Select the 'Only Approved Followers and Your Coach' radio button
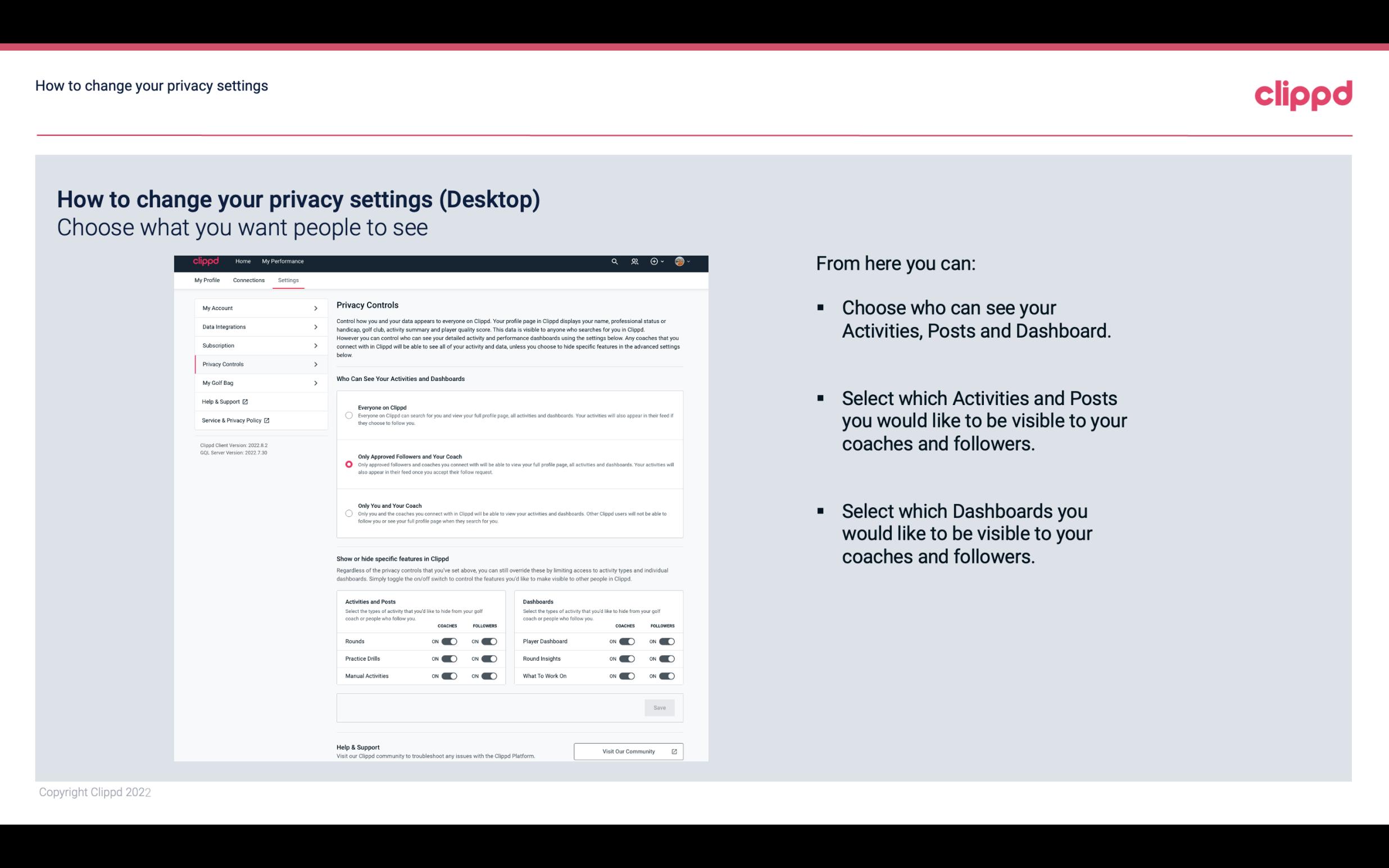The image size is (1389, 868). [x=349, y=464]
